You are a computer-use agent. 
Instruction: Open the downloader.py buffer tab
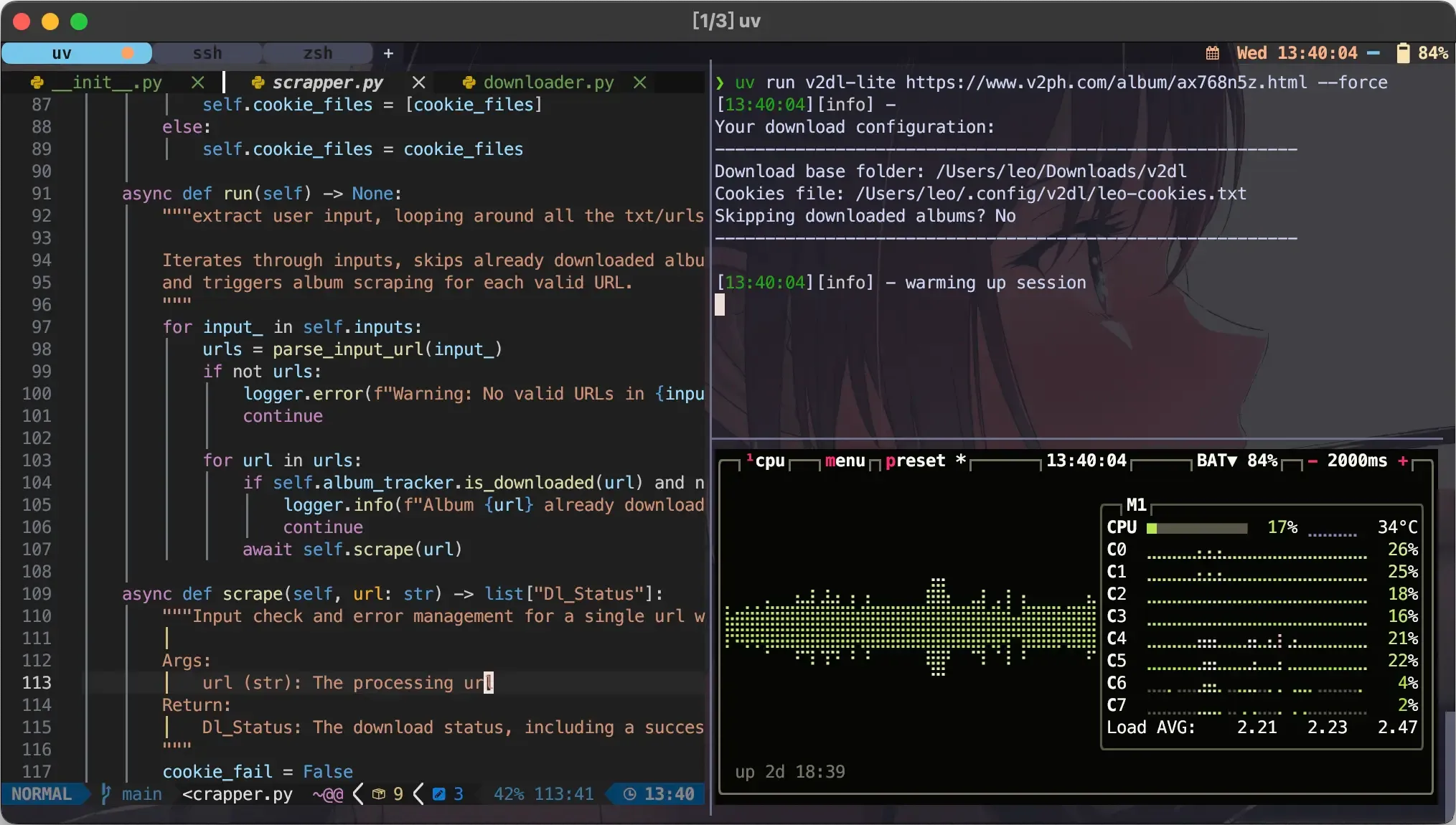coord(548,82)
